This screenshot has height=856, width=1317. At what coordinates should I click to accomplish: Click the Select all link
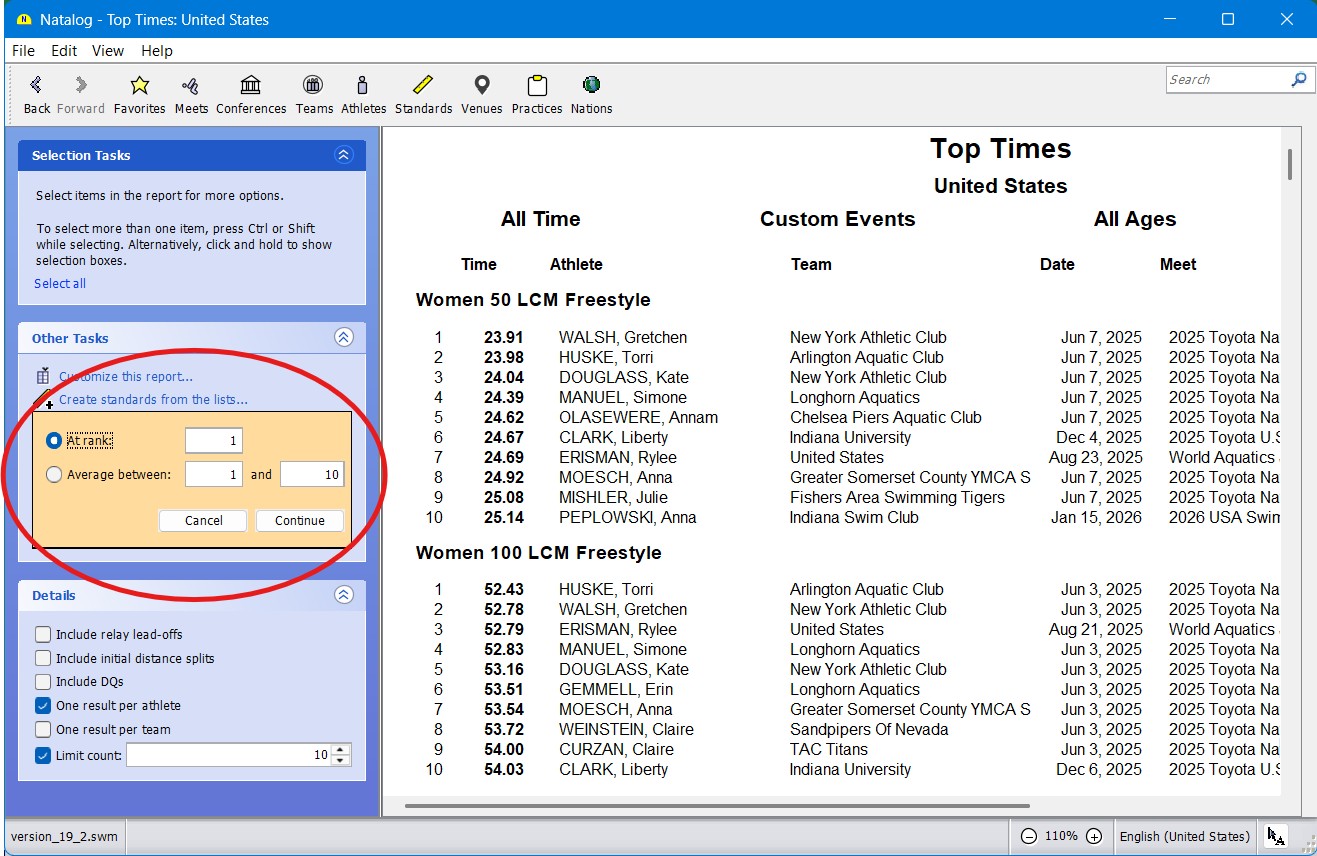[60, 284]
